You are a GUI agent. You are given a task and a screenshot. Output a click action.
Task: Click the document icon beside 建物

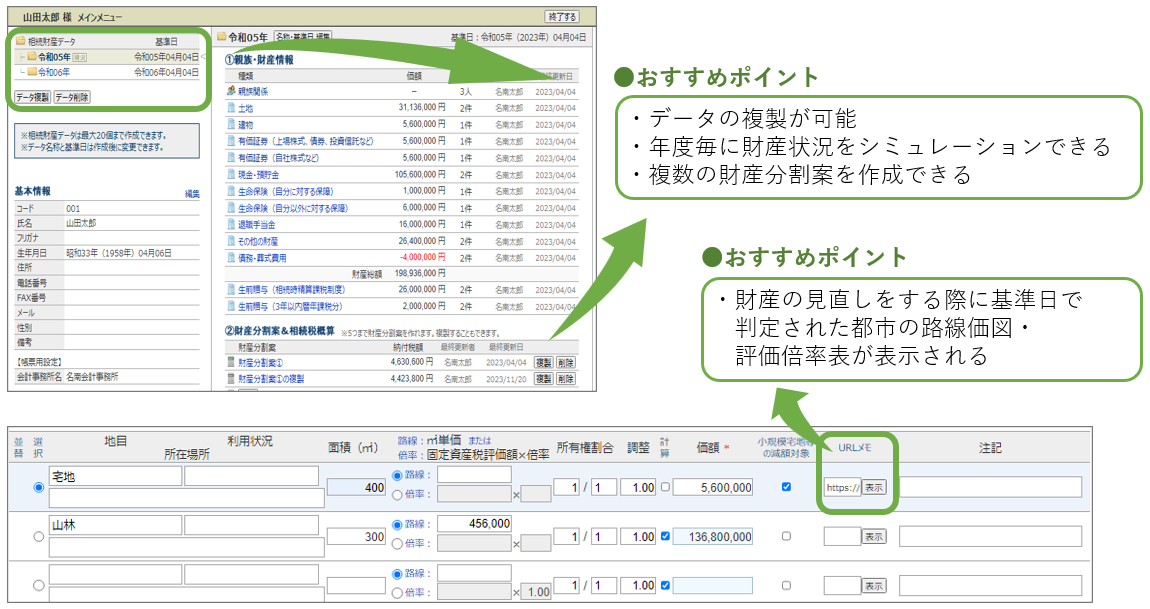coord(231,124)
